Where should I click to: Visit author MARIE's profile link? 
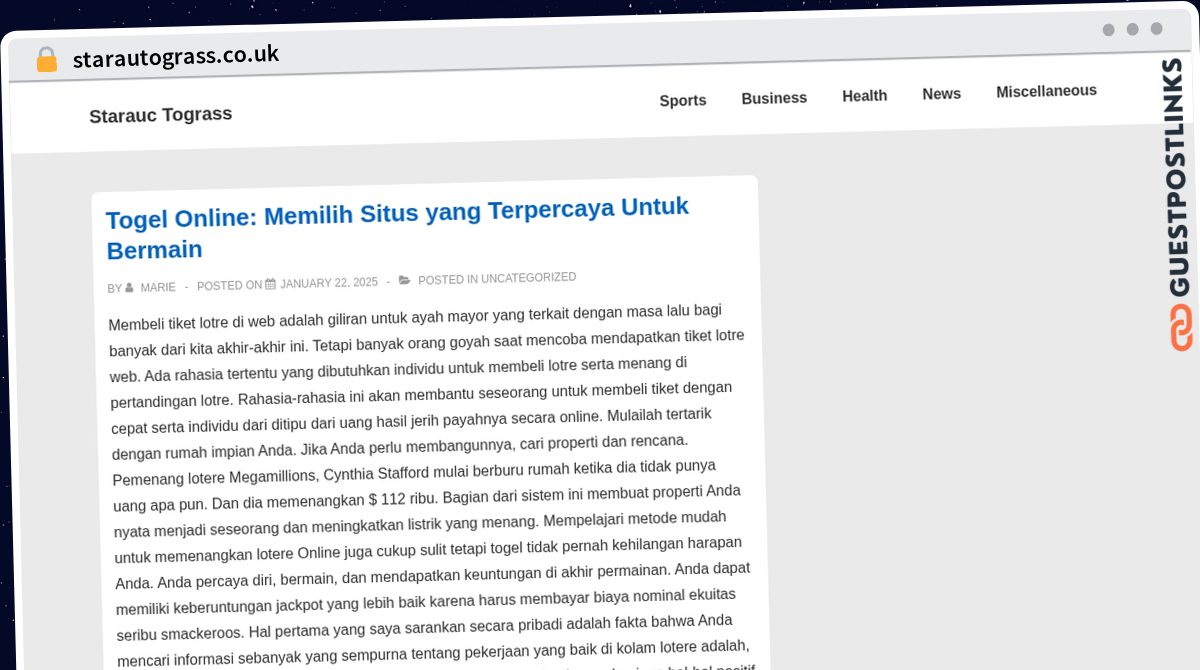pos(158,288)
